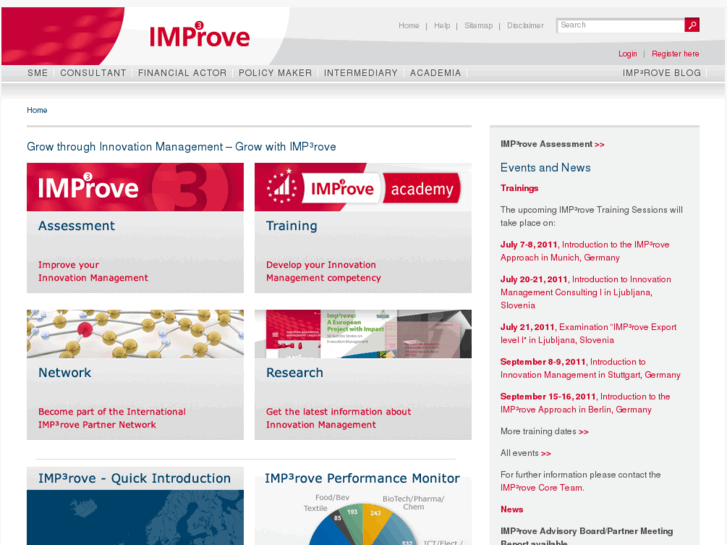Click the IMP³rove Performance Monitor heading
The height and width of the screenshot is (545, 727).
coord(362,478)
